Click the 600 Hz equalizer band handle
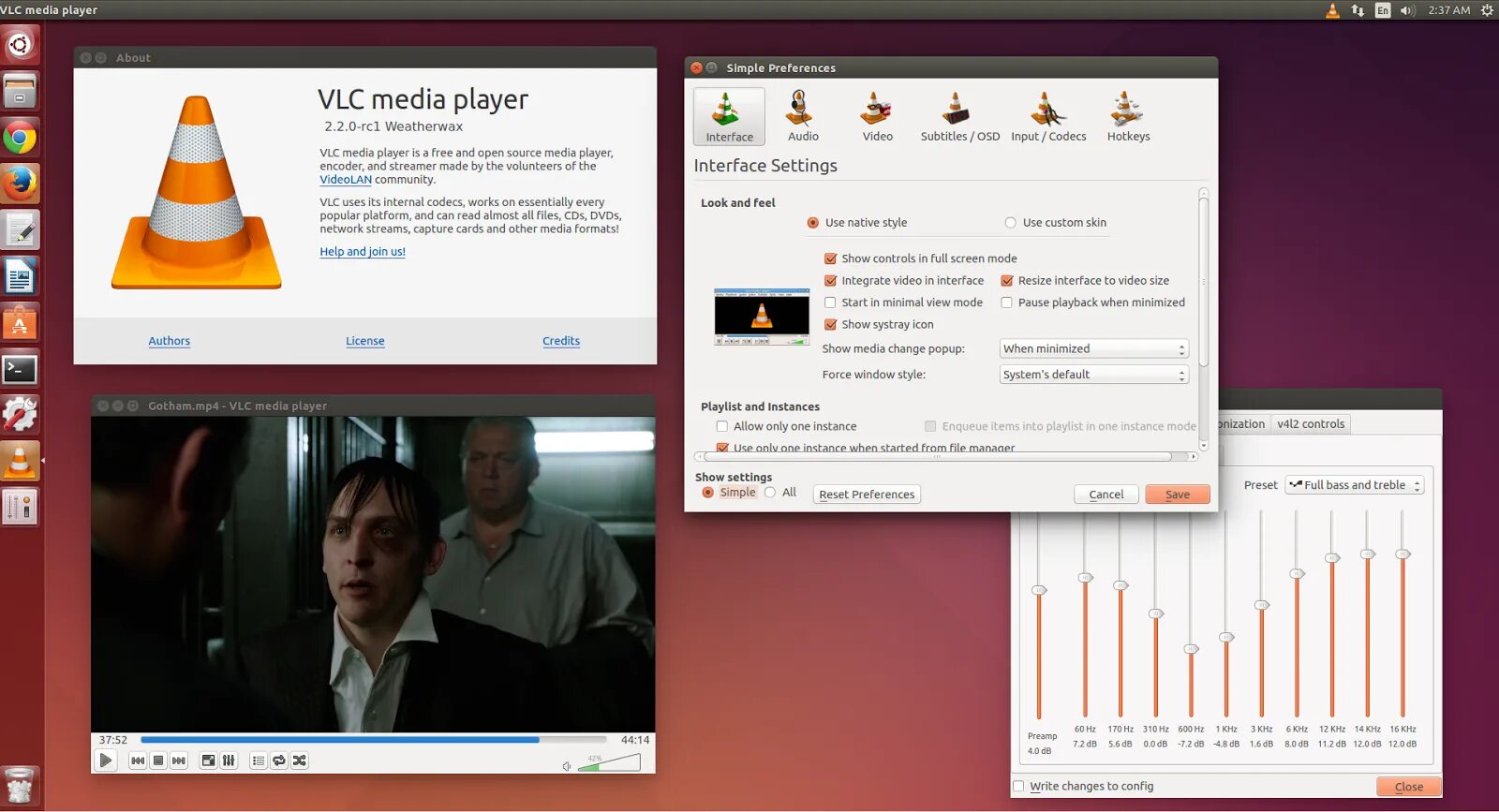The image size is (1499, 812). pyautogui.click(x=1191, y=649)
